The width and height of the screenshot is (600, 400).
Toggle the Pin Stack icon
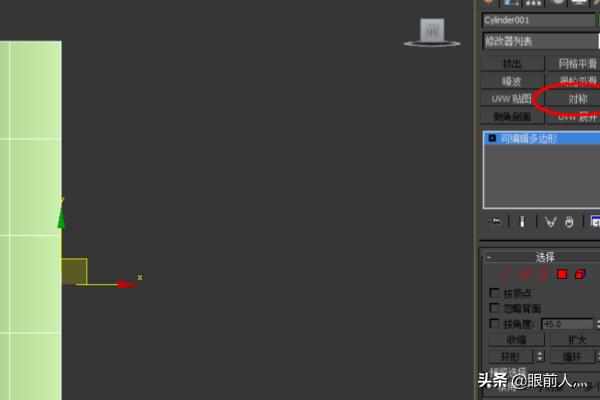[494, 222]
